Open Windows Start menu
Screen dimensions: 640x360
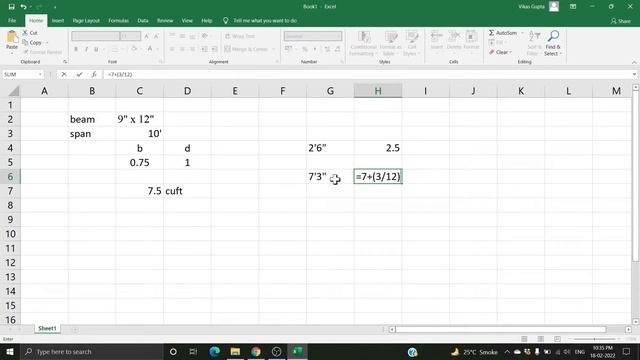10,351
